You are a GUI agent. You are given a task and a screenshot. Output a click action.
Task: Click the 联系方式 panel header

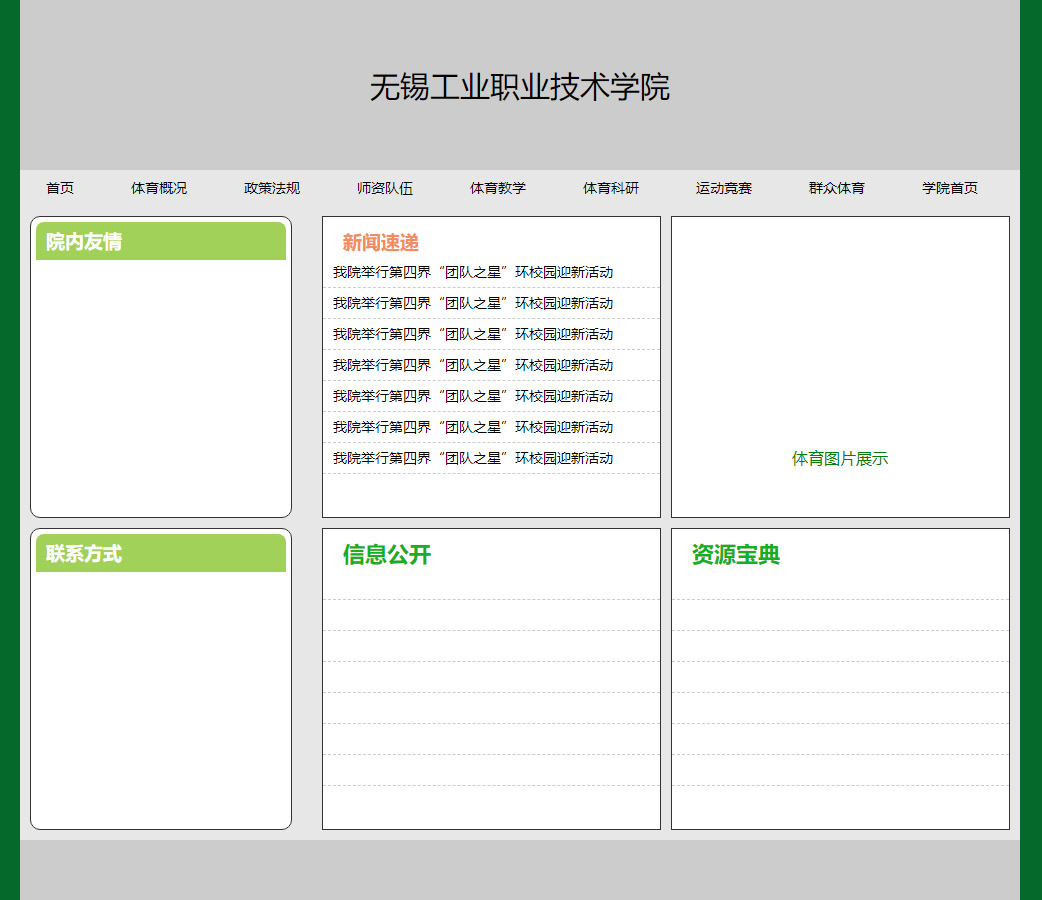click(161, 553)
